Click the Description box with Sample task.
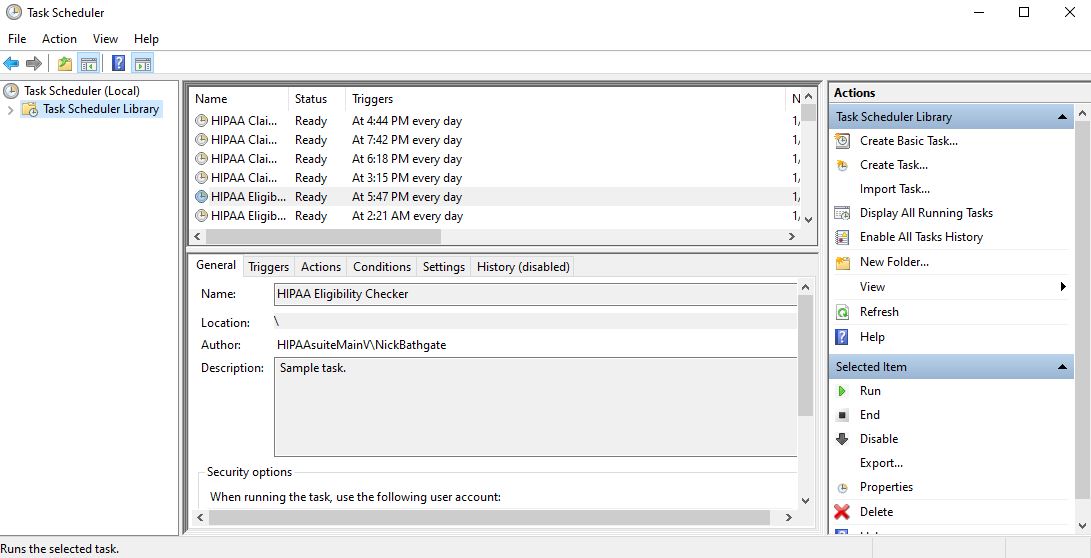The height and width of the screenshot is (558, 1091). pyautogui.click(x=535, y=407)
